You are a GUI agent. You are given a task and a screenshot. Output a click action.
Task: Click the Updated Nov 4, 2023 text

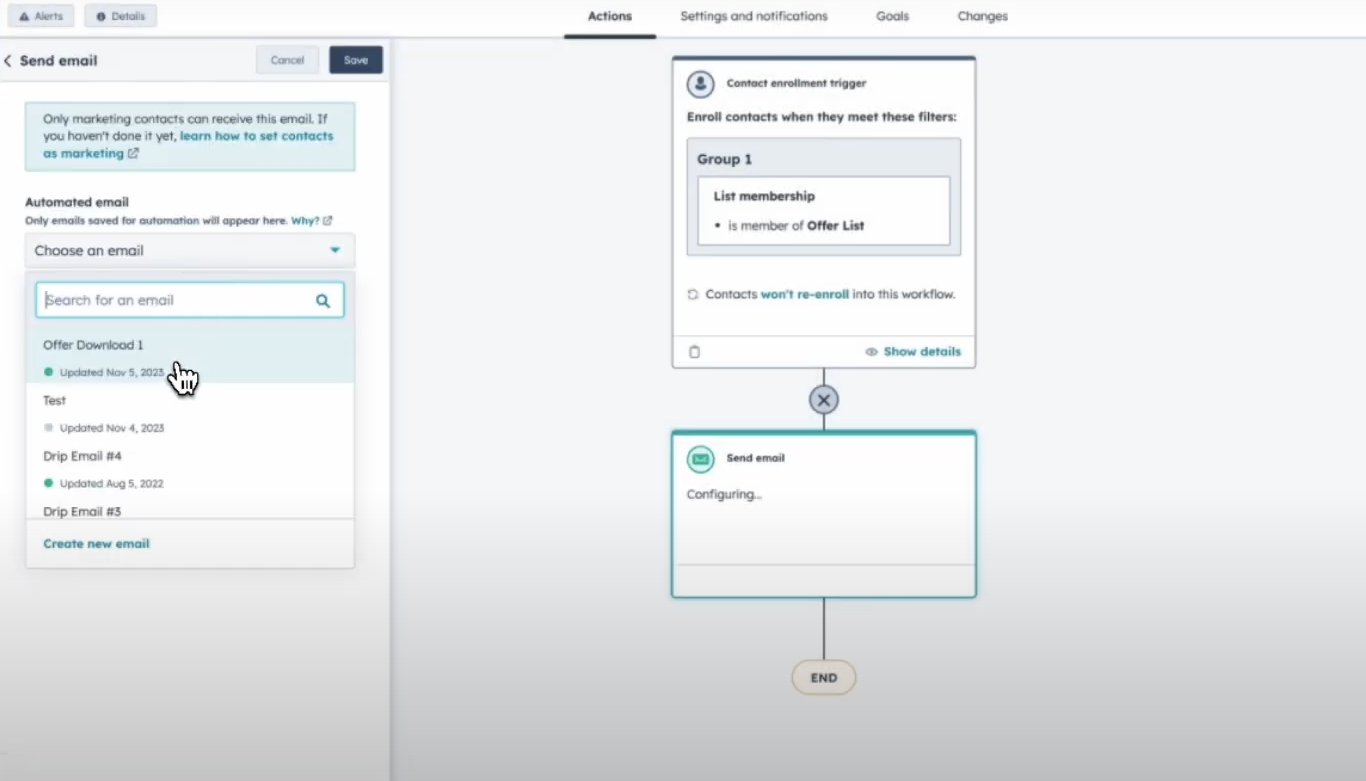tap(111, 428)
